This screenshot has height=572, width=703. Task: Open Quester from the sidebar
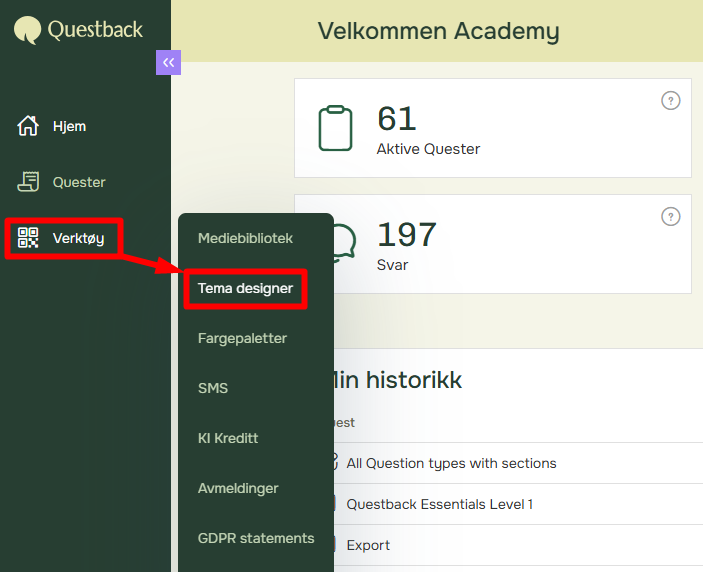pyautogui.click(x=78, y=182)
